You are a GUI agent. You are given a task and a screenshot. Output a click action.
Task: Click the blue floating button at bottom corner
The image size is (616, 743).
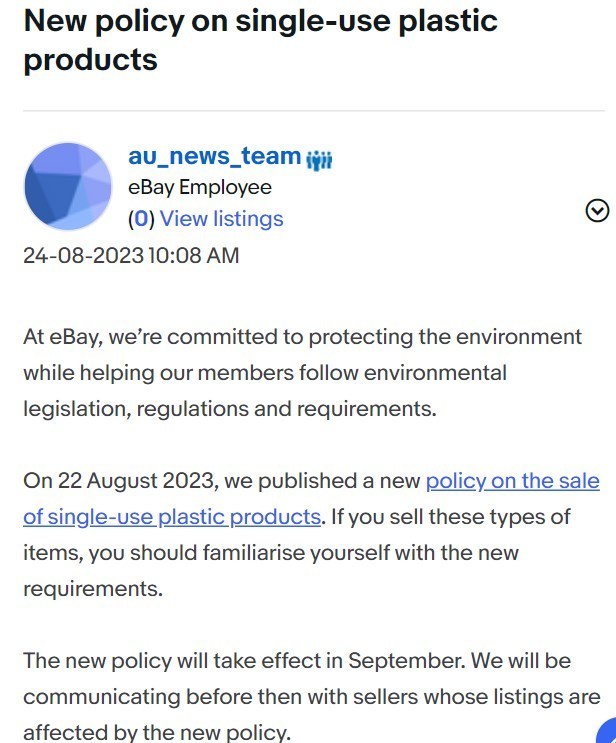(x=607, y=732)
